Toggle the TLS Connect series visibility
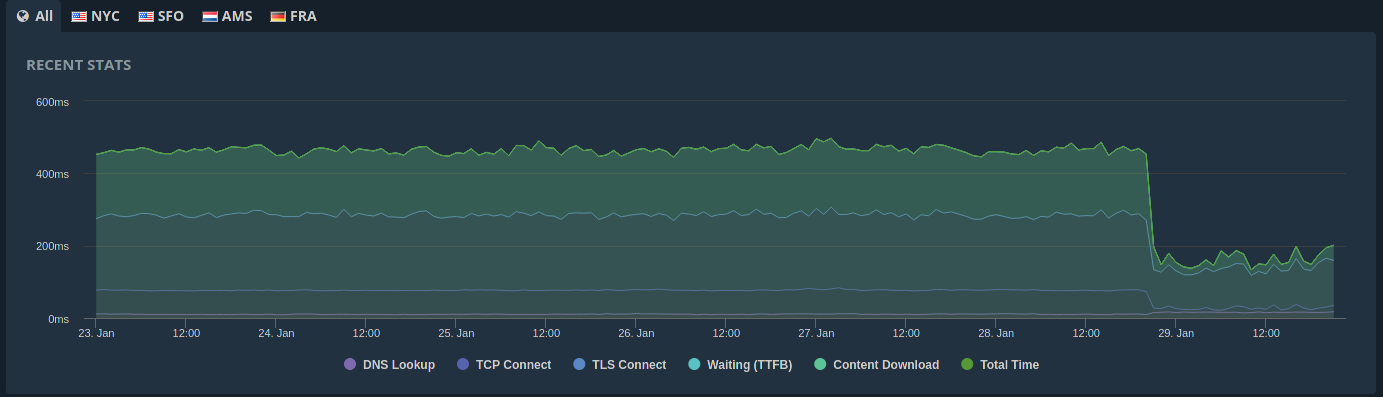The image size is (1383, 397). pyautogui.click(x=620, y=365)
